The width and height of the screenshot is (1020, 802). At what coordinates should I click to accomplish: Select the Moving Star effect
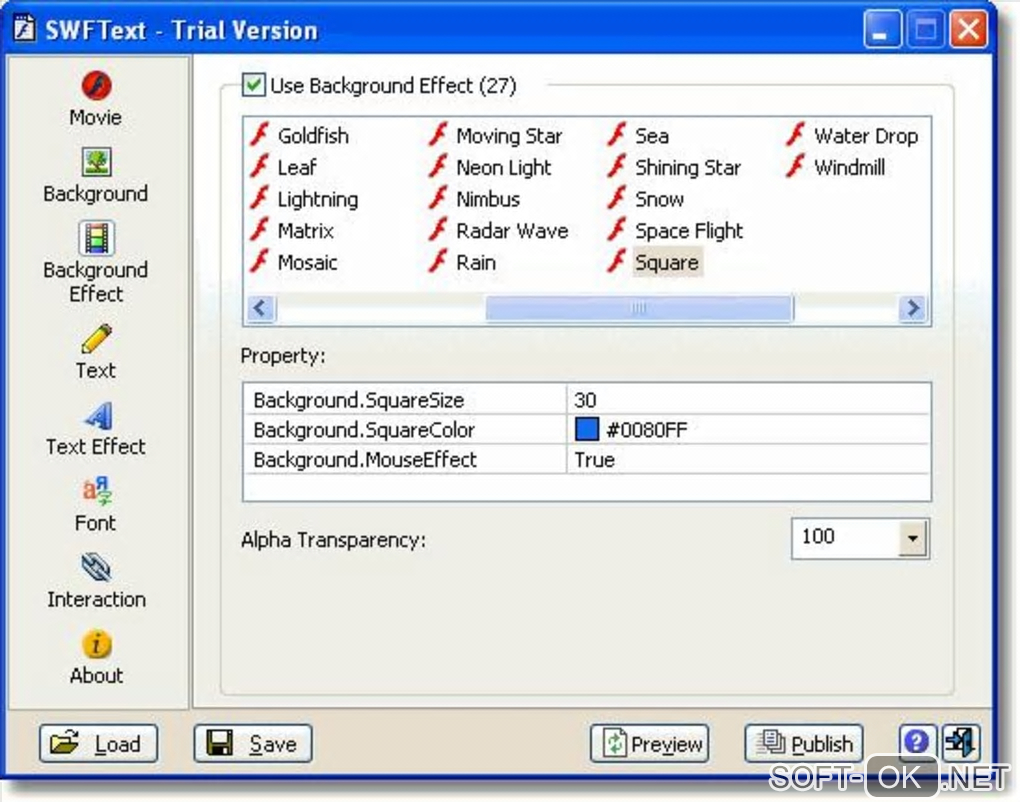point(509,136)
